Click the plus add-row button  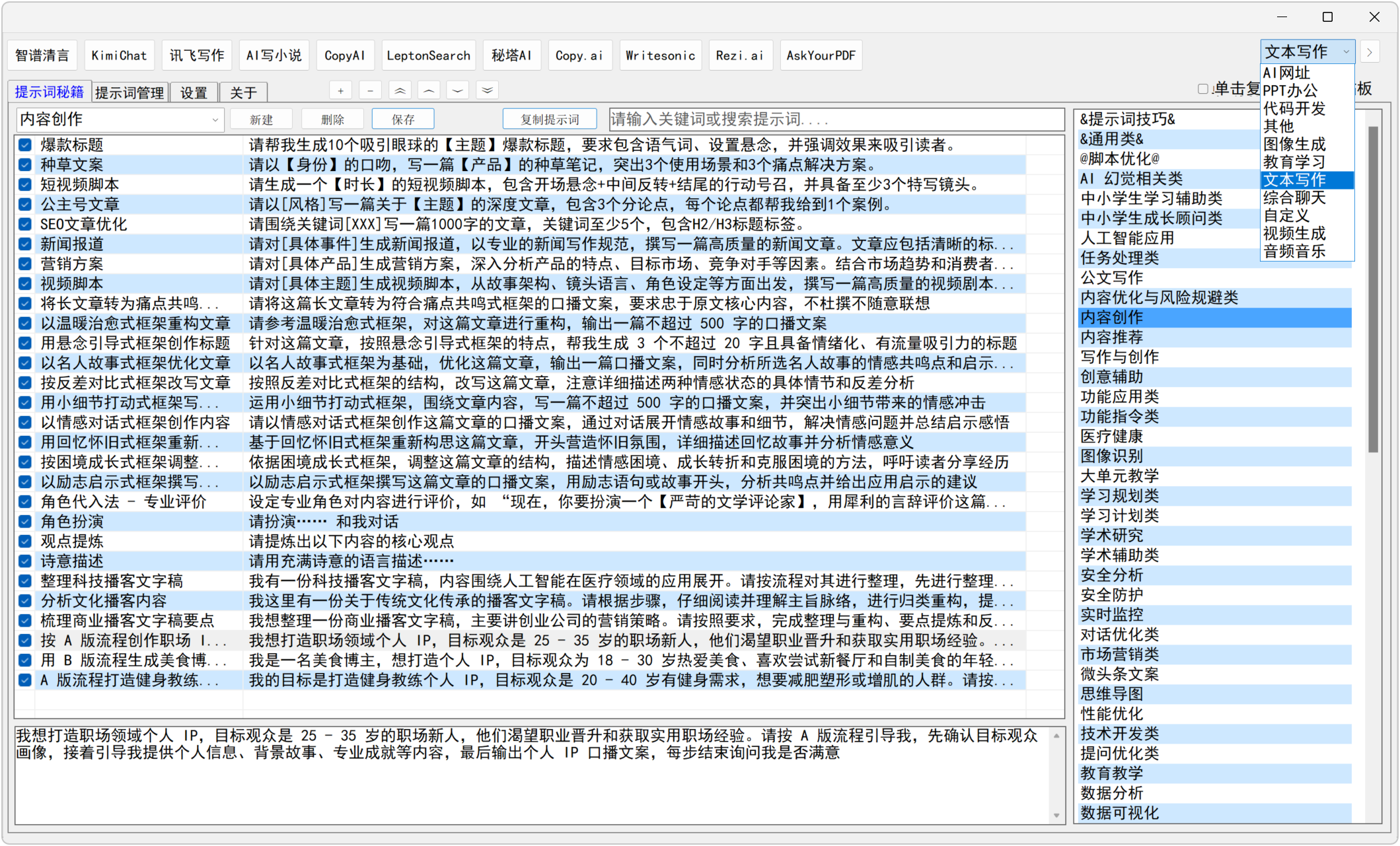point(340,91)
